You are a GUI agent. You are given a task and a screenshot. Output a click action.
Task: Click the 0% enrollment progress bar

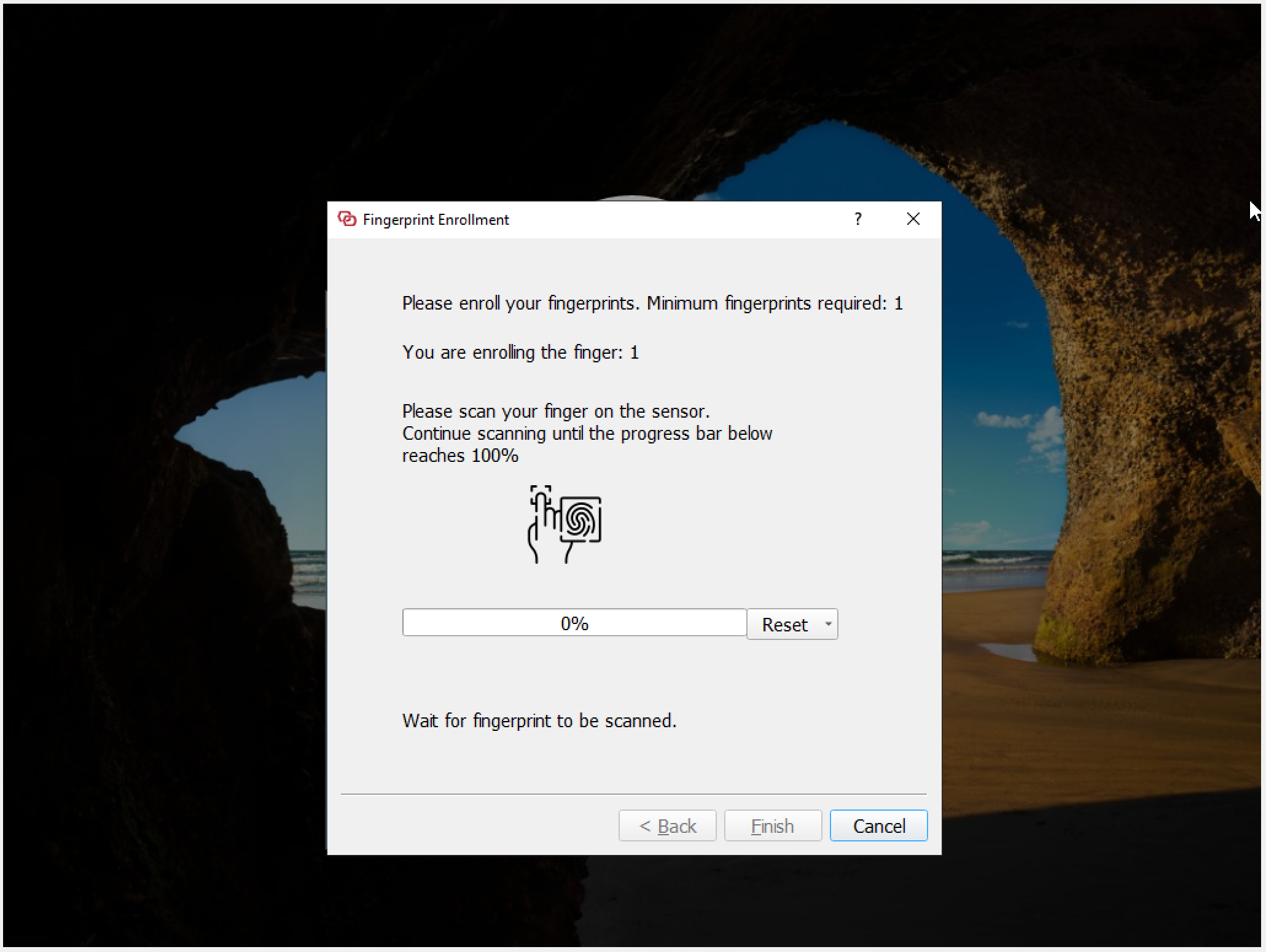point(574,623)
